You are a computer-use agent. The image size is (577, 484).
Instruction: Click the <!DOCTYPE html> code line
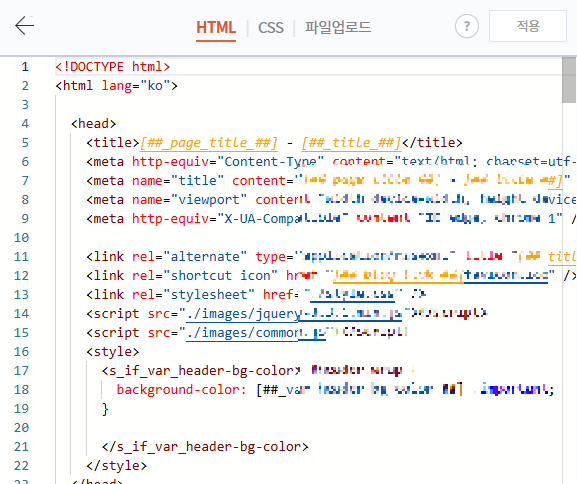click(113, 67)
